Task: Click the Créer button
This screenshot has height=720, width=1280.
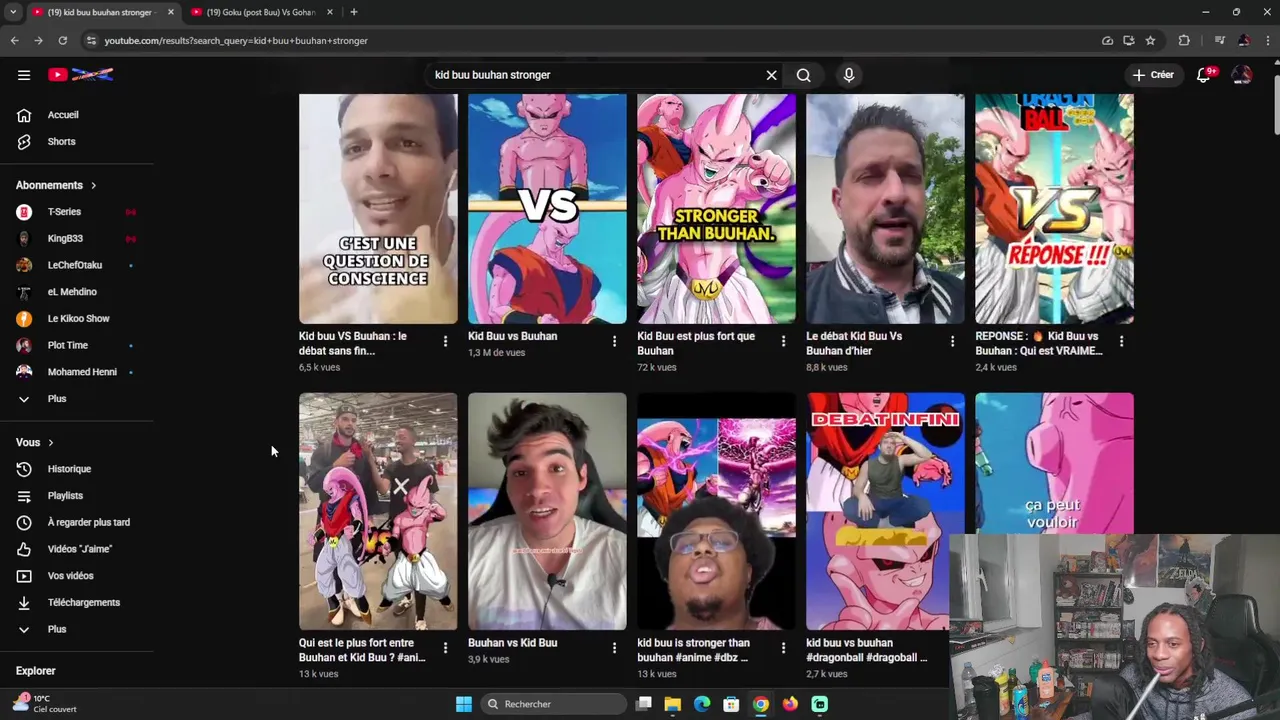Action: tap(1153, 75)
